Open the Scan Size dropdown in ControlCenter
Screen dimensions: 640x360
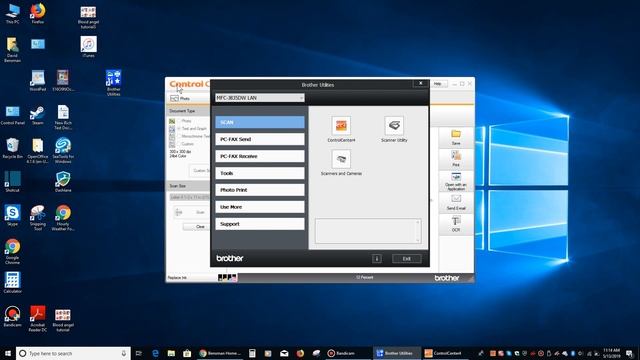point(190,198)
